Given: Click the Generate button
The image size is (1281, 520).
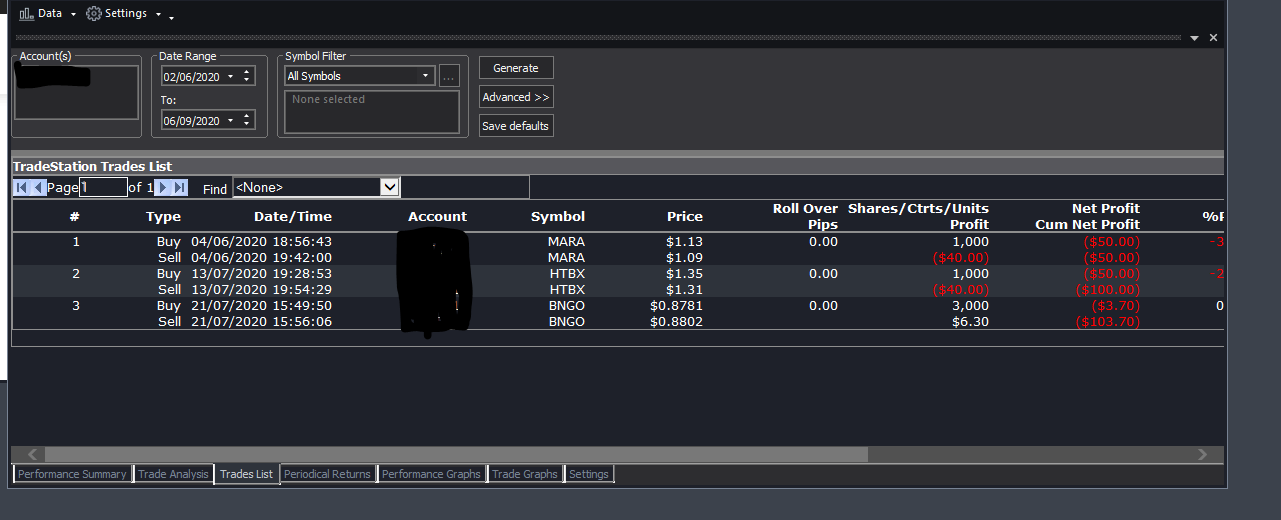Looking at the screenshot, I should click(516, 68).
